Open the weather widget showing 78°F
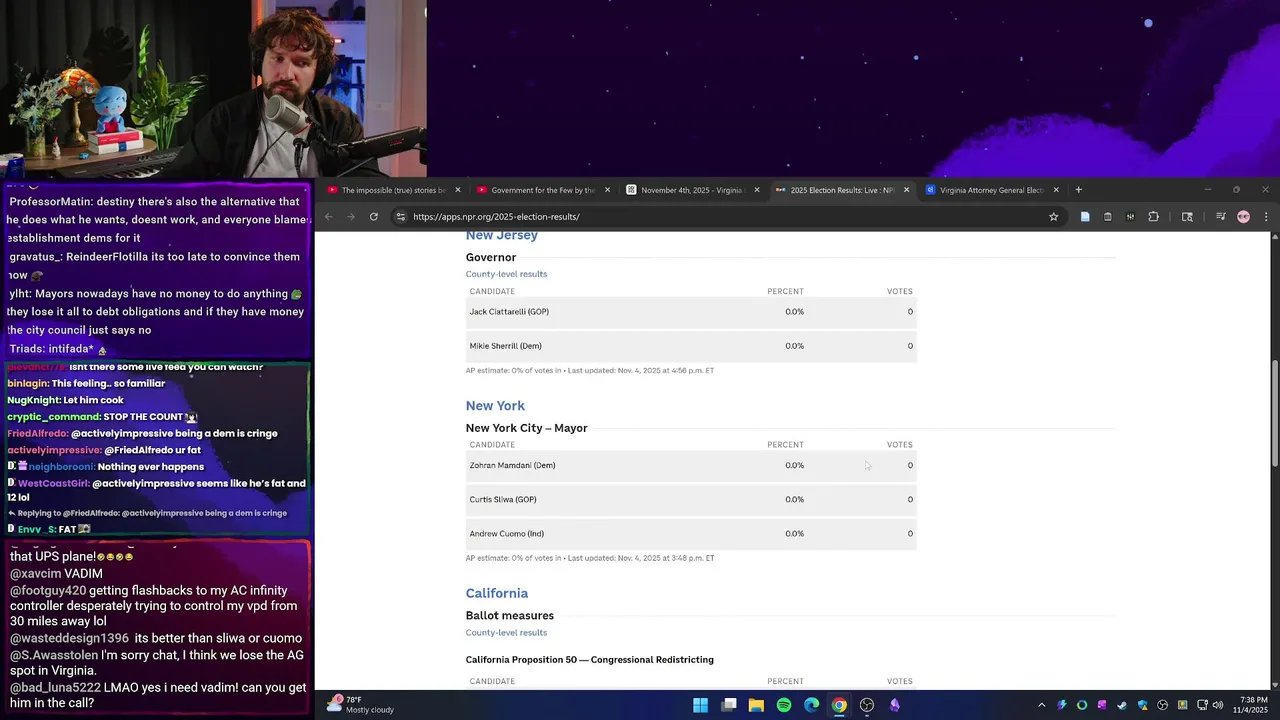 point(362,705)
